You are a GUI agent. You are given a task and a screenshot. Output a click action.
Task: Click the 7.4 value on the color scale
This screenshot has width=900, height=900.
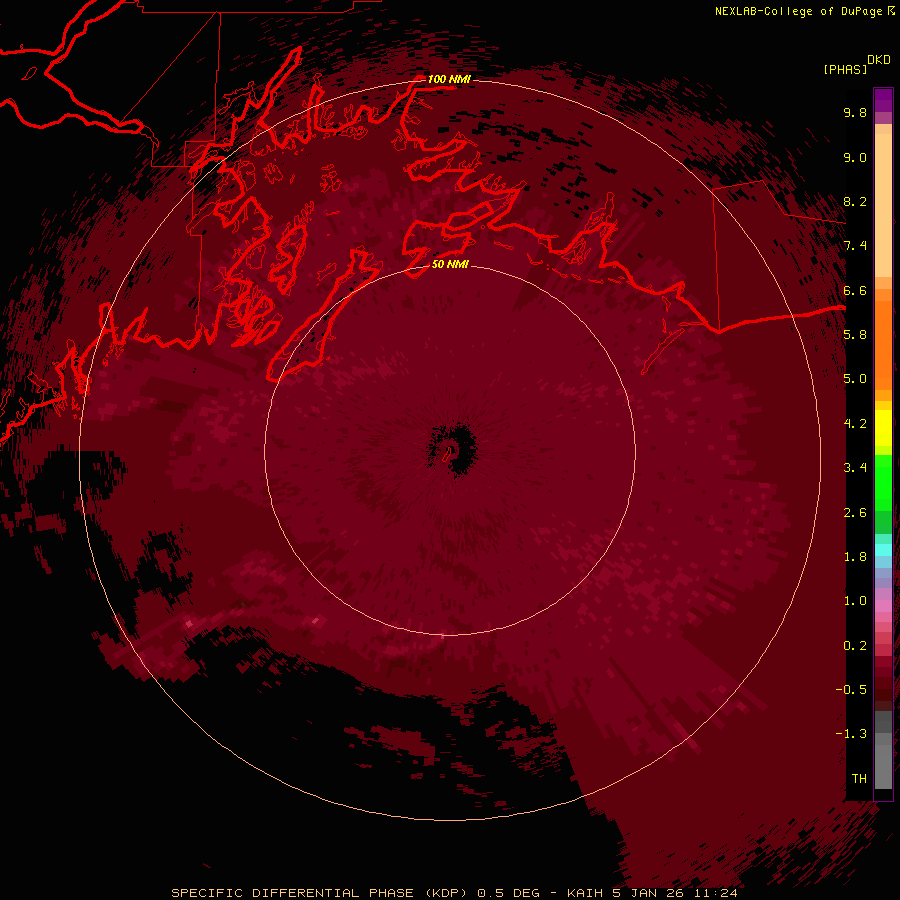pyautogui.click(x=855, y=246)
